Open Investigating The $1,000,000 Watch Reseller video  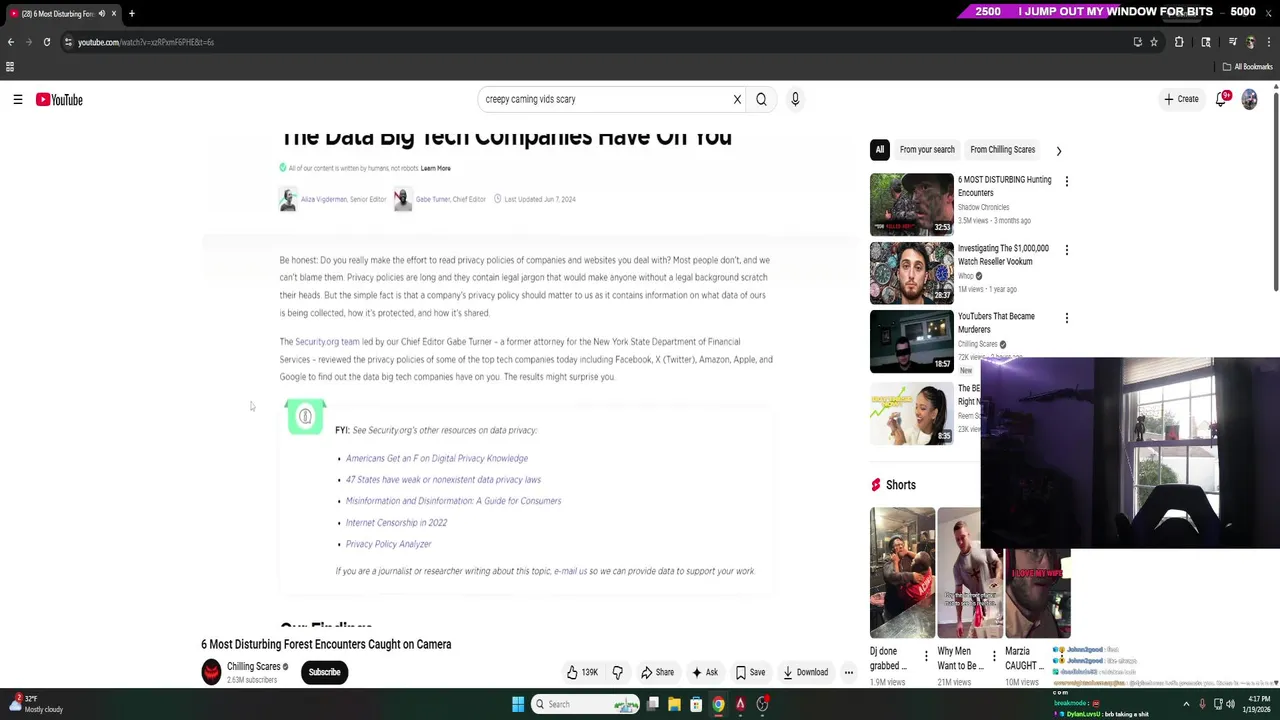tap(911, 272)
